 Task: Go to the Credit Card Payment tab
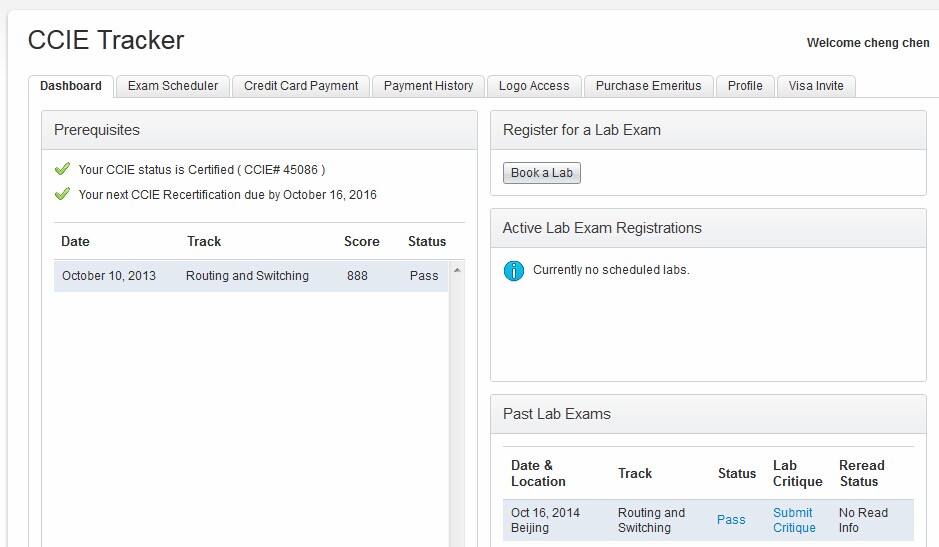click(301, 86)
